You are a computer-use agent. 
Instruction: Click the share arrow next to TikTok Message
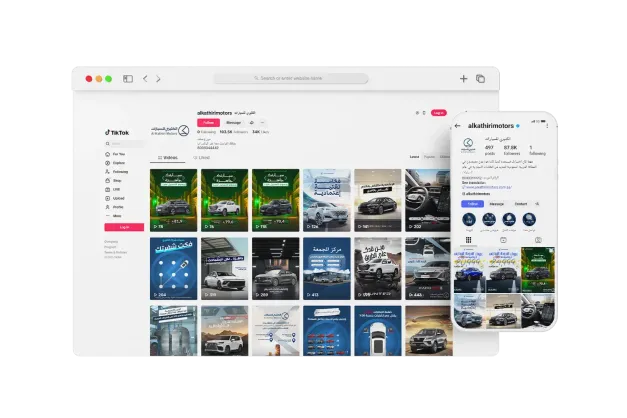click(252, 123)
